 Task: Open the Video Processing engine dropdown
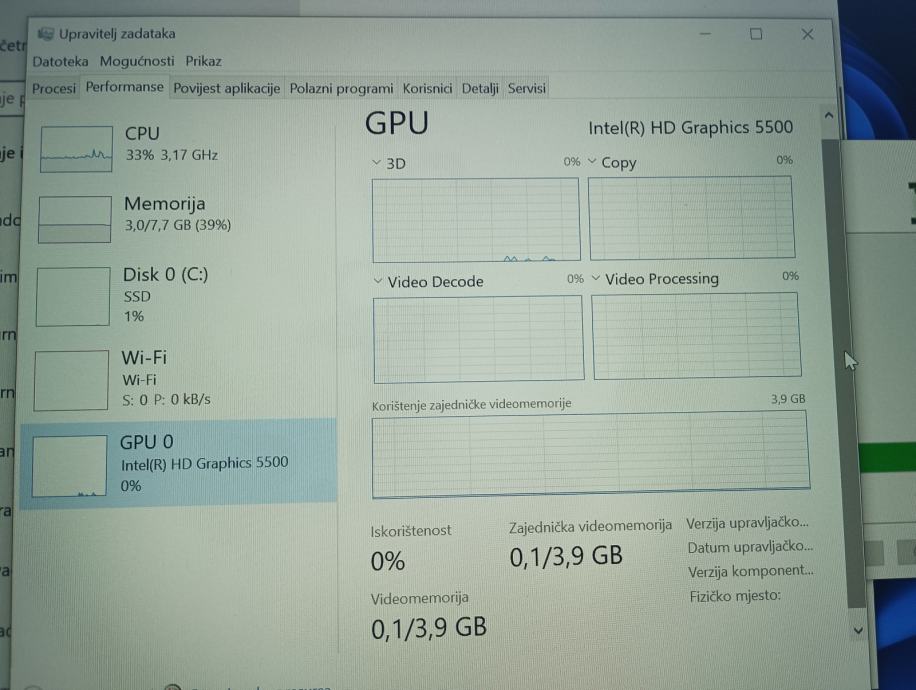coord(596,278)
